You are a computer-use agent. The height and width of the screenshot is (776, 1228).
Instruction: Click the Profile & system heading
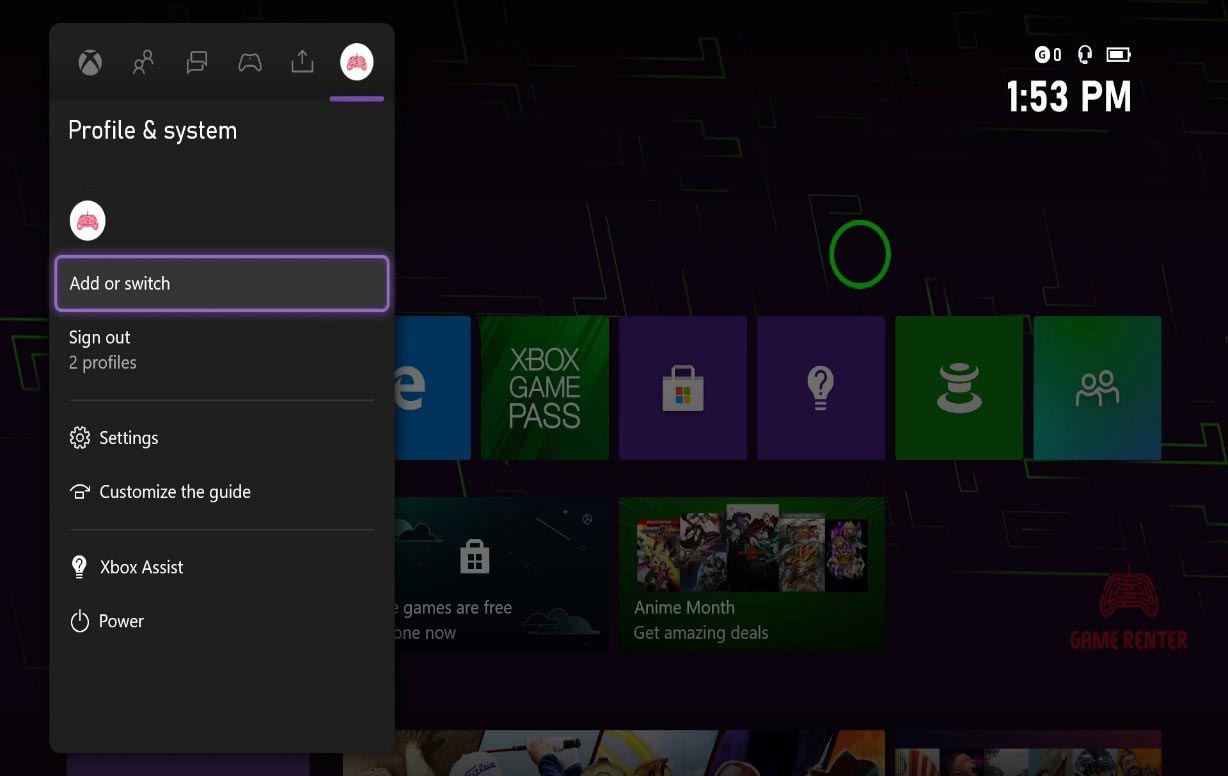click(x=152, y=131)
